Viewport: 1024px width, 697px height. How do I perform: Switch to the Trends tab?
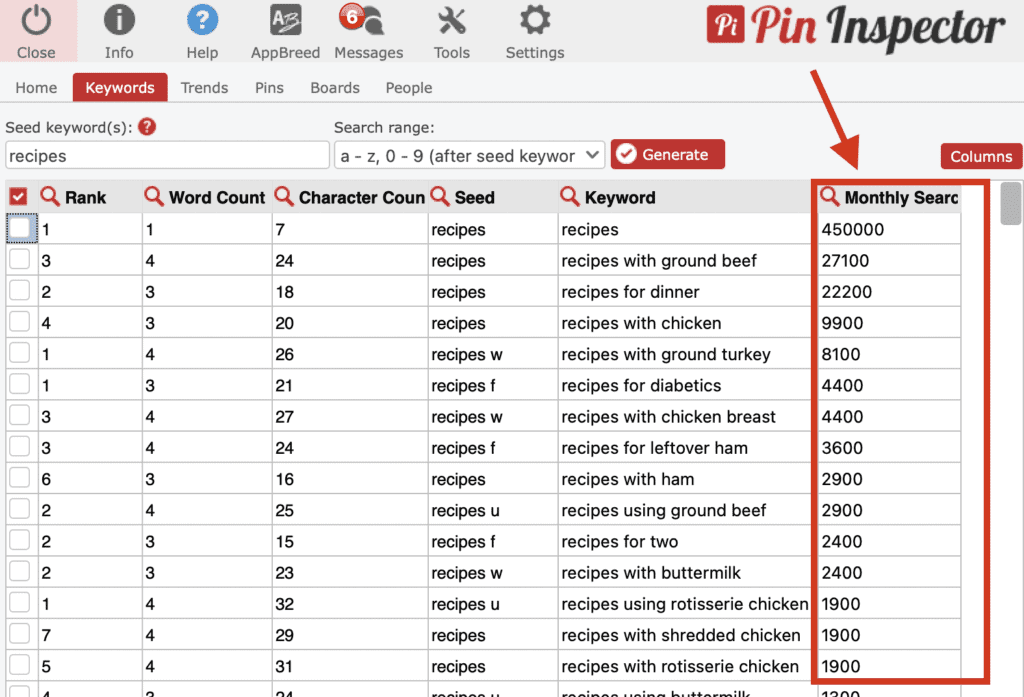pos(204,88)
